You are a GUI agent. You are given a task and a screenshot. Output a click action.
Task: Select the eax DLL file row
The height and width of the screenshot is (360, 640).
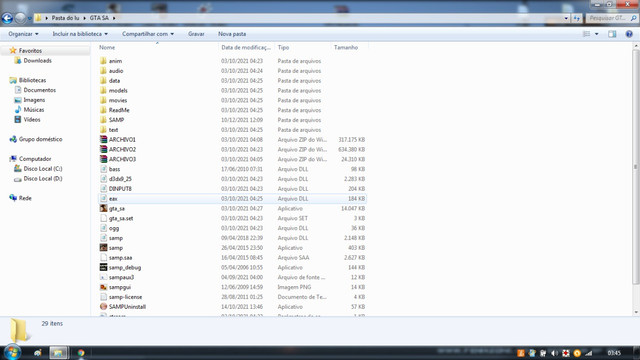(232, 198)
